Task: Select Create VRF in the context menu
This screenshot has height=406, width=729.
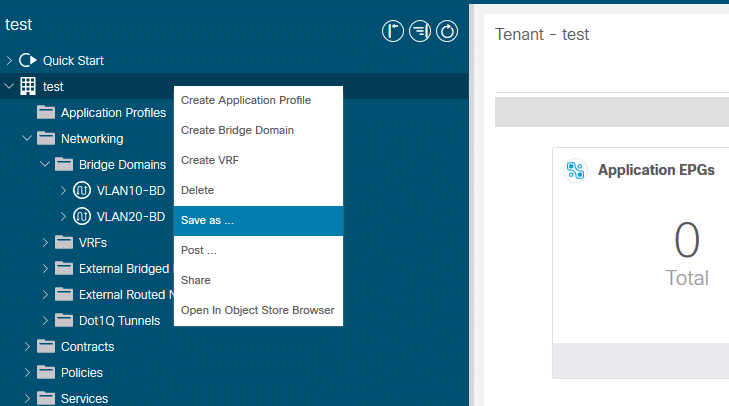Action: [x=258, y=160]
